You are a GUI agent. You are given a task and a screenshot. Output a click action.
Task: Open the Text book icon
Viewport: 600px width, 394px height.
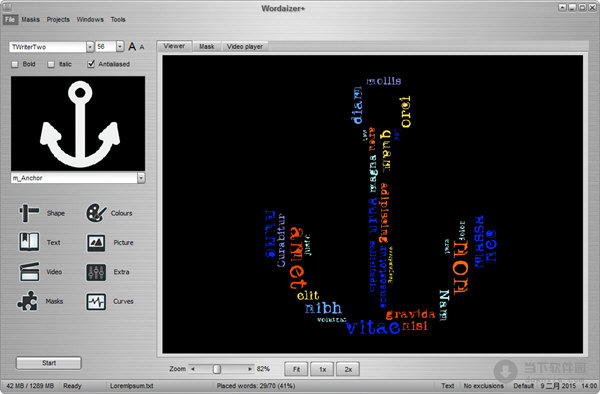29,242
